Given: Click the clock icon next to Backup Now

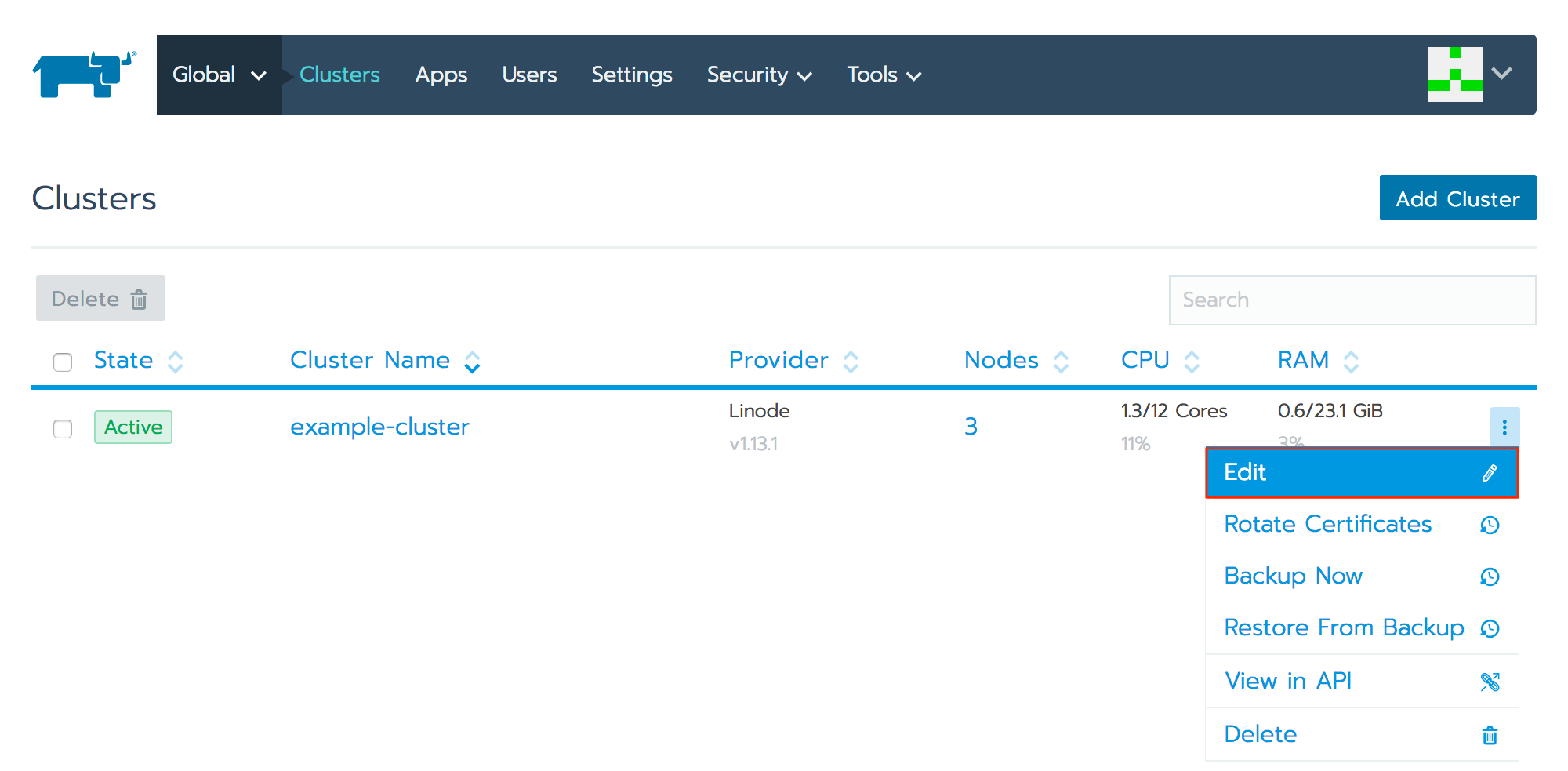Looking at the screenshot, I should pyautogui.click(x=1490, y=576).
